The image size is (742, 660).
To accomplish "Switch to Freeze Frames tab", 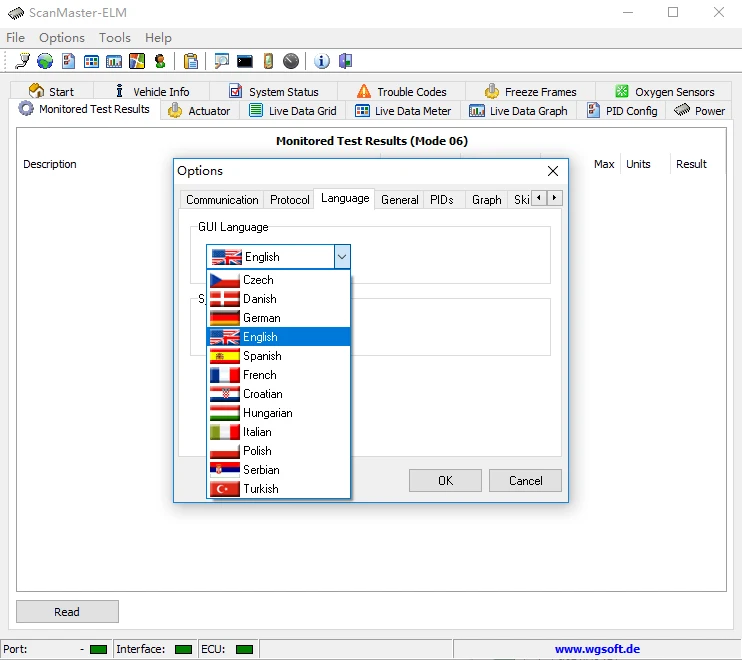I will point(530,91).
